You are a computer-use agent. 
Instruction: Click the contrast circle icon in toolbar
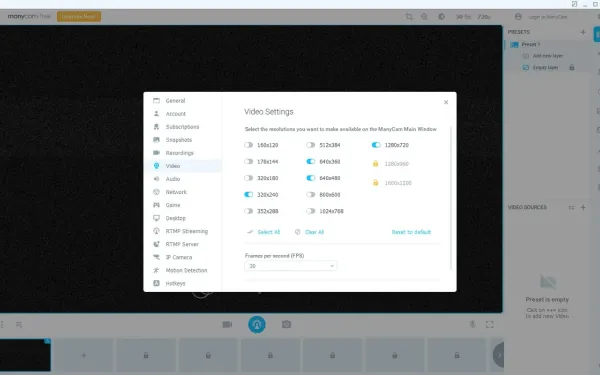(441, 16)
